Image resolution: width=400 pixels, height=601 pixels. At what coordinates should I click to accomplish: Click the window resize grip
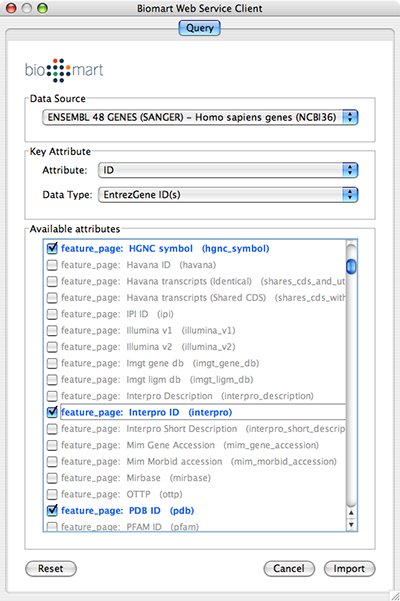394,595
